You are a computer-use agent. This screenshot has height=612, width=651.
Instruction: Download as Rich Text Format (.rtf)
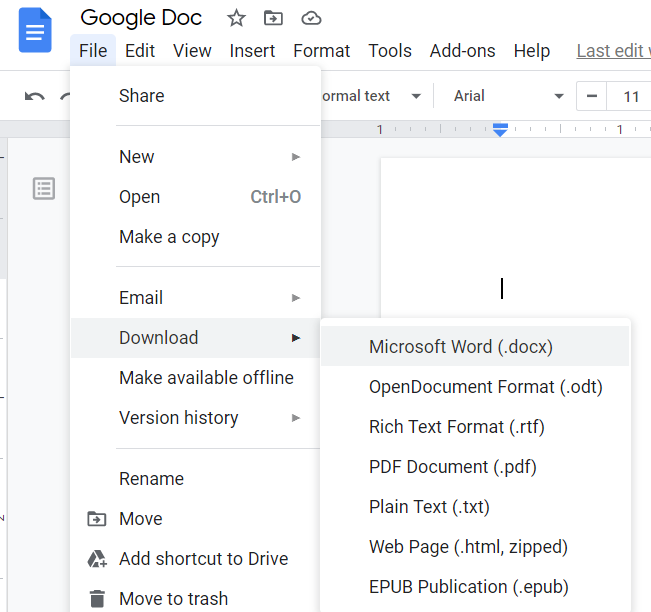475,427
